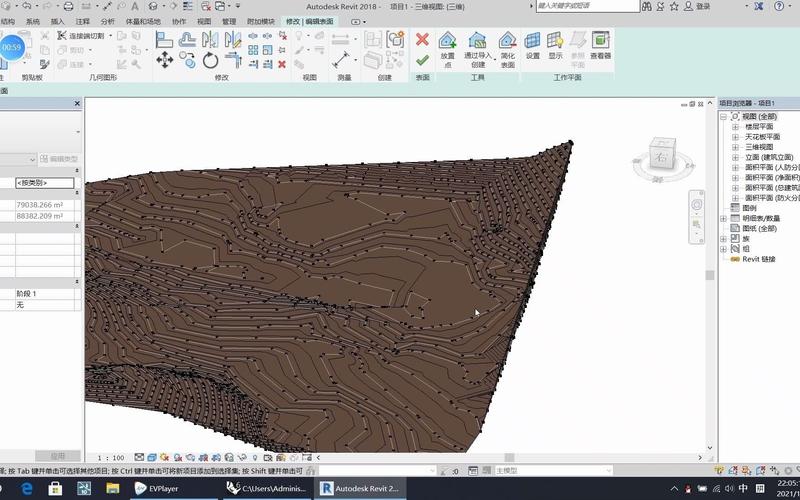Click the 编辑类型 button in properties
The width and height of the screenshot is (800, 500).
coord(59,159)
